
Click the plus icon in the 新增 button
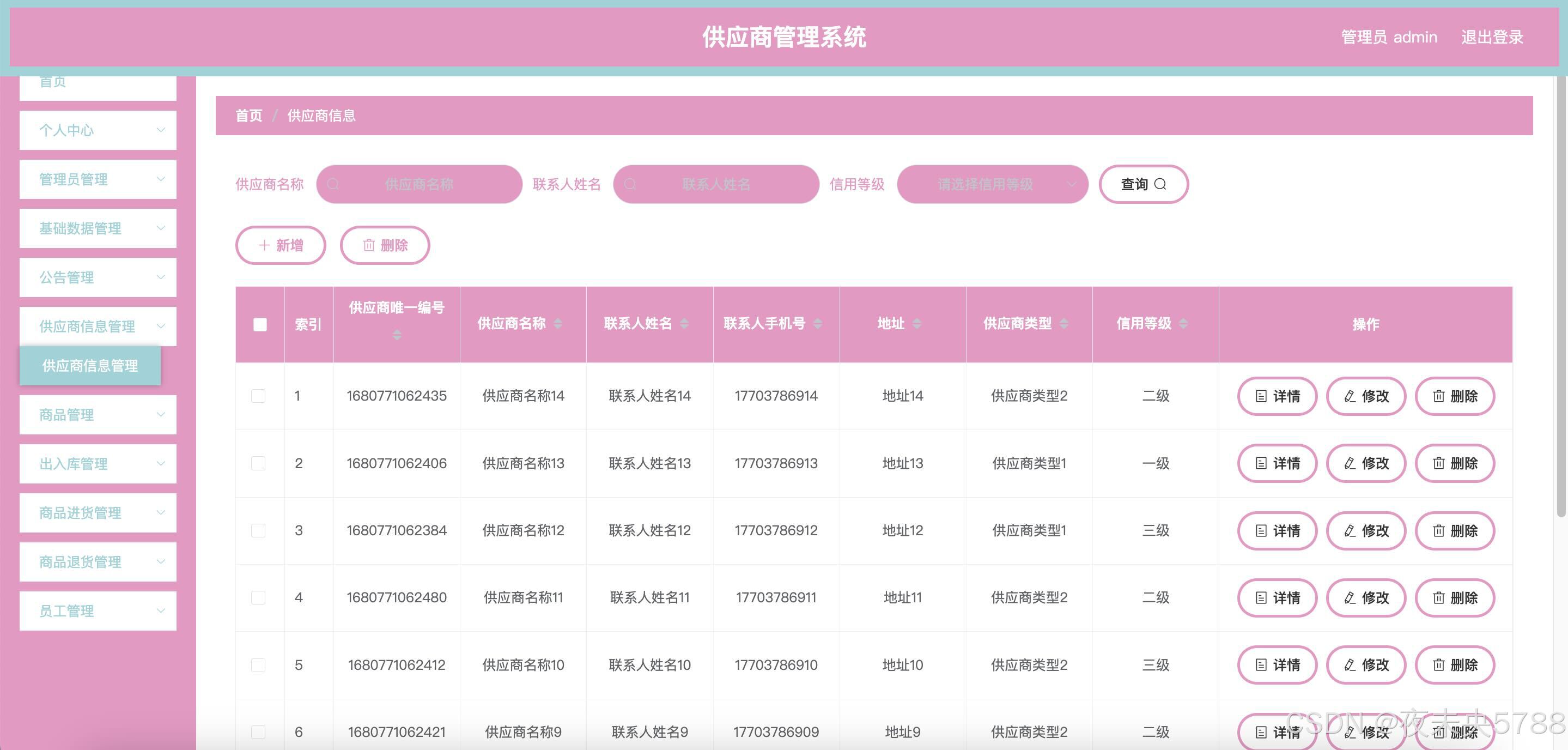[264, 245]
